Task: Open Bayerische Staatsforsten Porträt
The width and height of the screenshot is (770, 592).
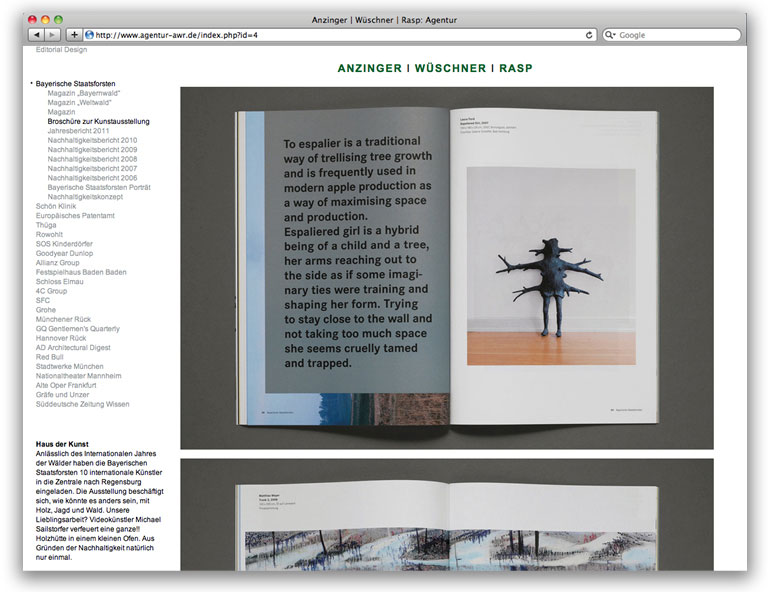Action: point(99,188)
